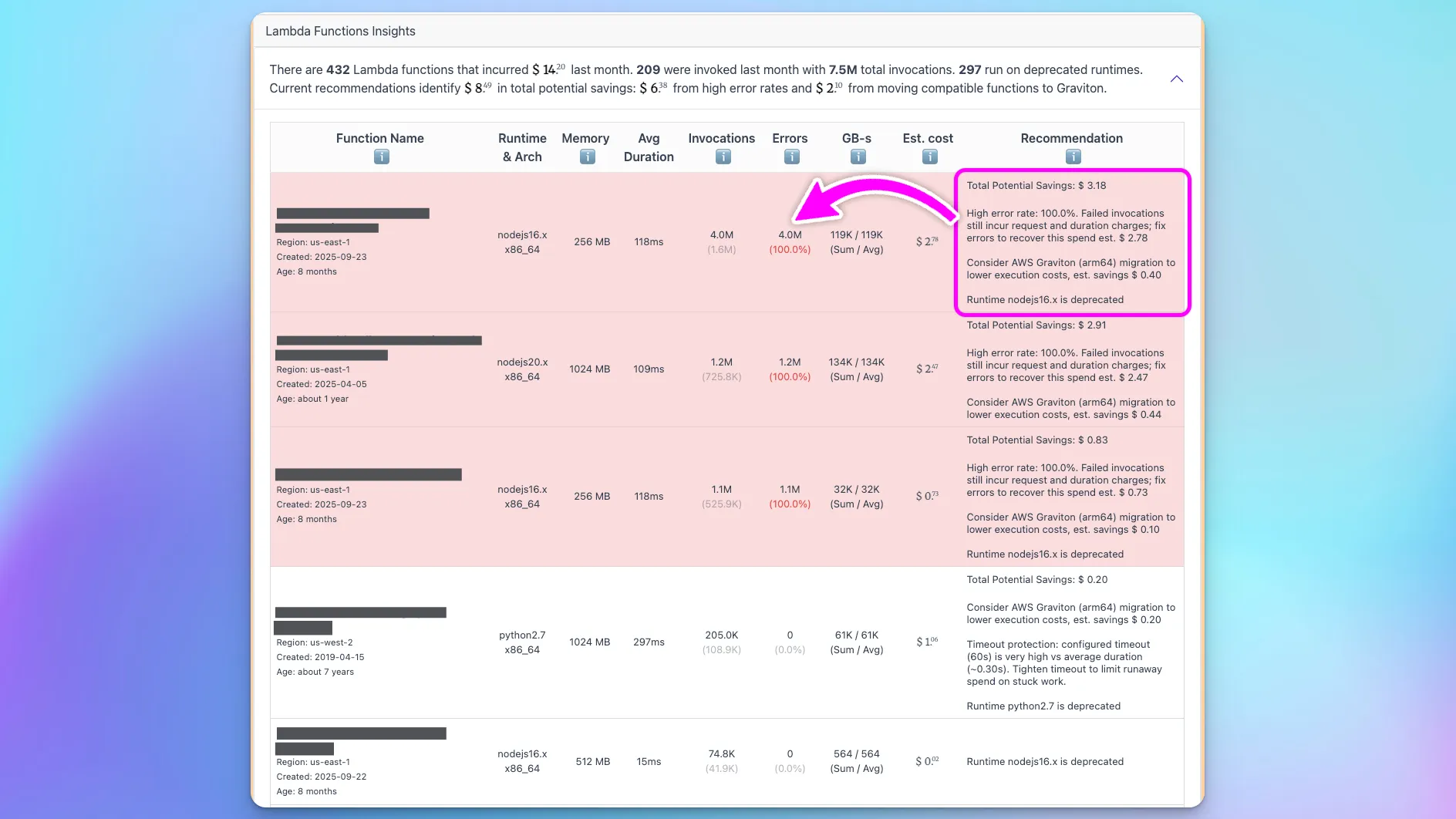Screen dimensions: 1456x819
Task: Click the 297ms average duration cell
Action: [x=649, y=642]
